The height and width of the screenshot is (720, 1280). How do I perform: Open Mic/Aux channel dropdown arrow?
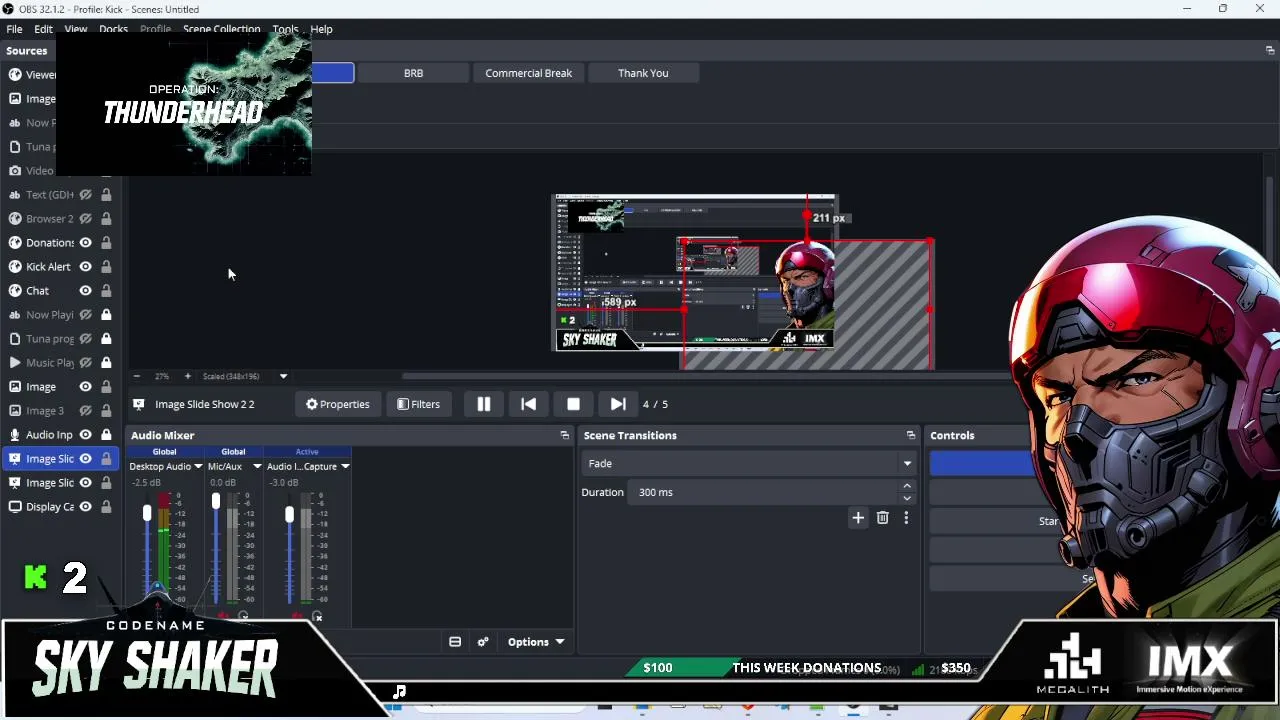257,466
